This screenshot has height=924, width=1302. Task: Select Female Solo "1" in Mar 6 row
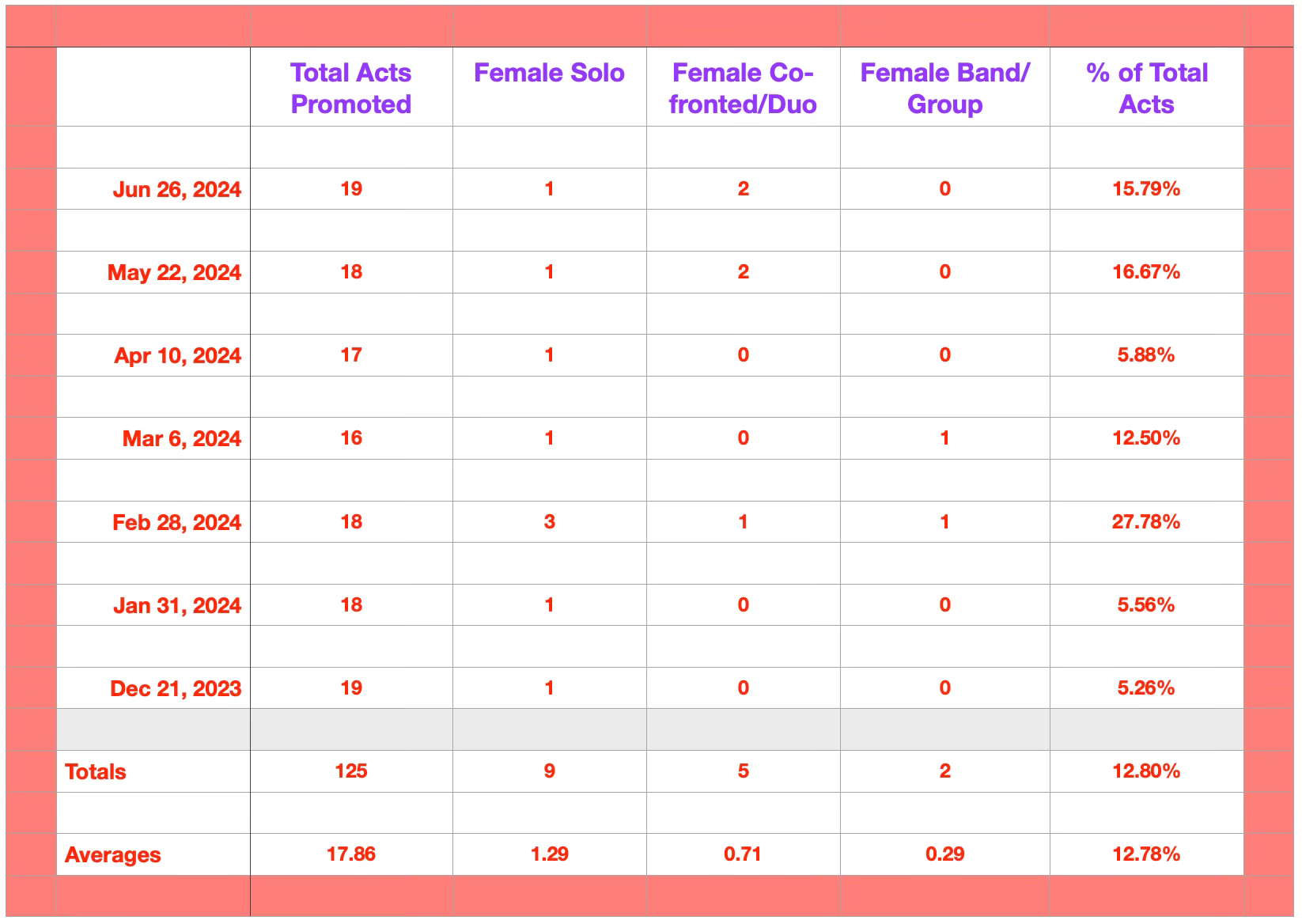coord(549,437)
